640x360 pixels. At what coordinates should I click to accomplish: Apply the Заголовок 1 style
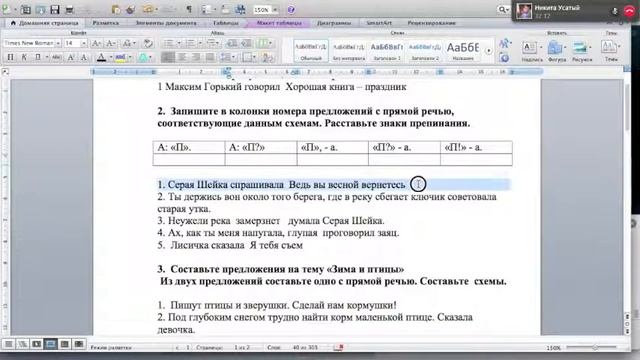[387, 51]
